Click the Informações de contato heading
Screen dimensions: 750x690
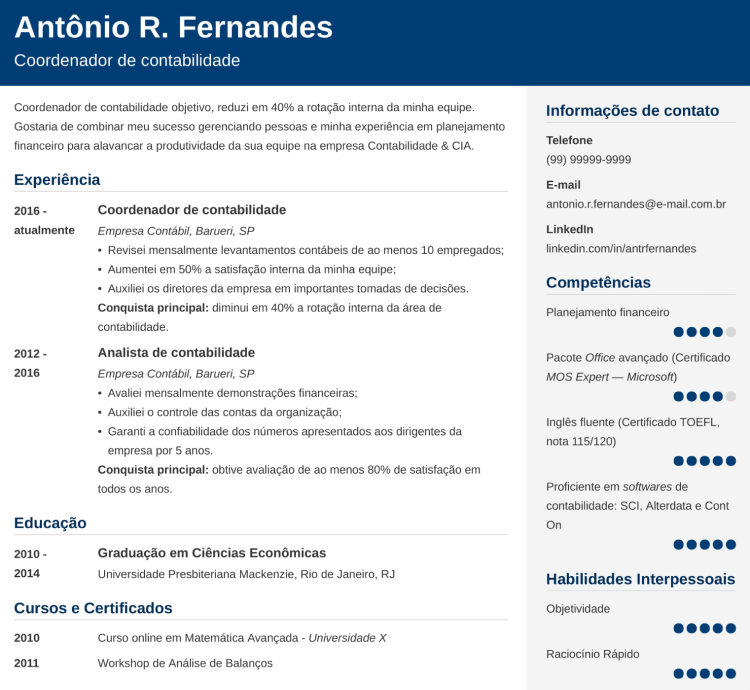click(x=632, y=111)
